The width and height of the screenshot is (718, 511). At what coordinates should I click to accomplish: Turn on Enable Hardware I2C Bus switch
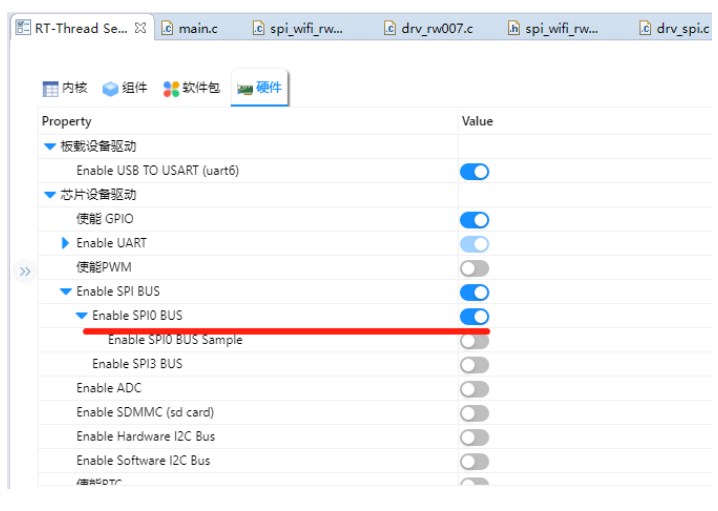(474, 438)
